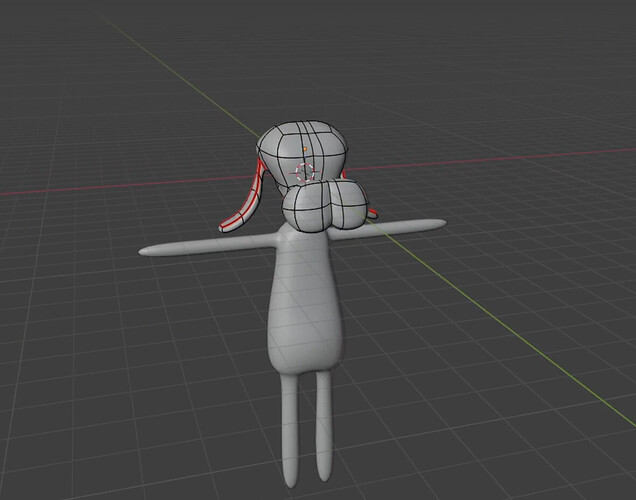Select the character's right thin leg

[x=324, y=426]
